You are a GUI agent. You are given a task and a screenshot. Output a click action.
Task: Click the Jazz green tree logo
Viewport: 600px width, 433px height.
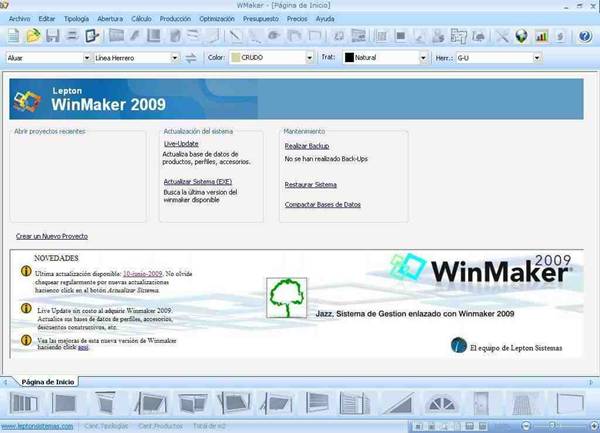point(287,298)
